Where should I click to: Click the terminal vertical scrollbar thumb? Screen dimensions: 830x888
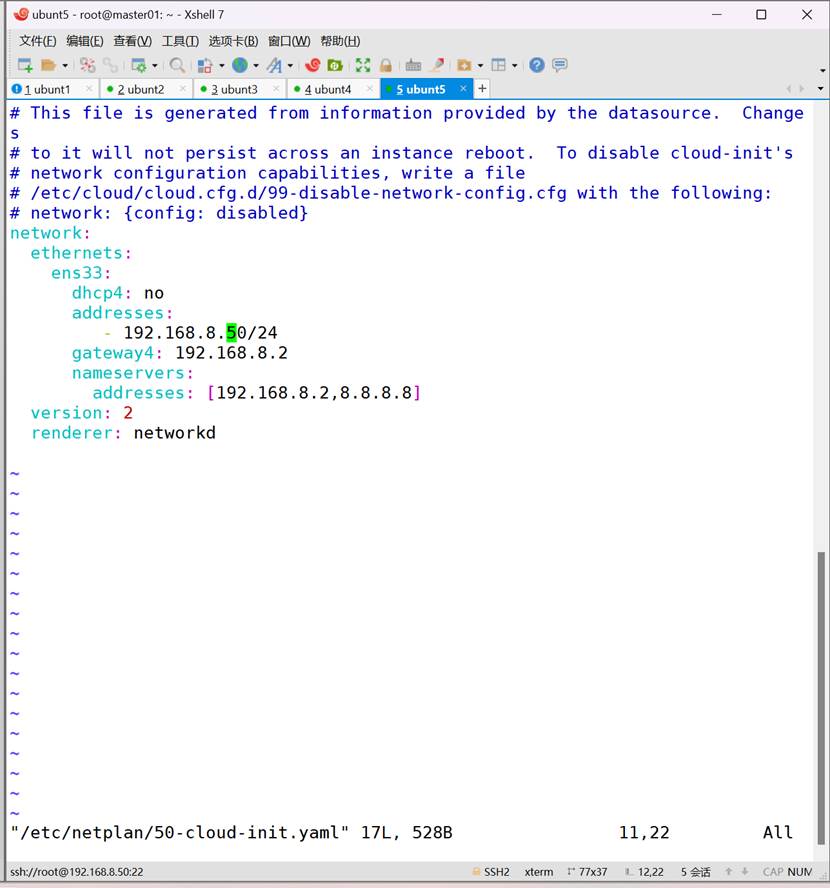[821, 698]
